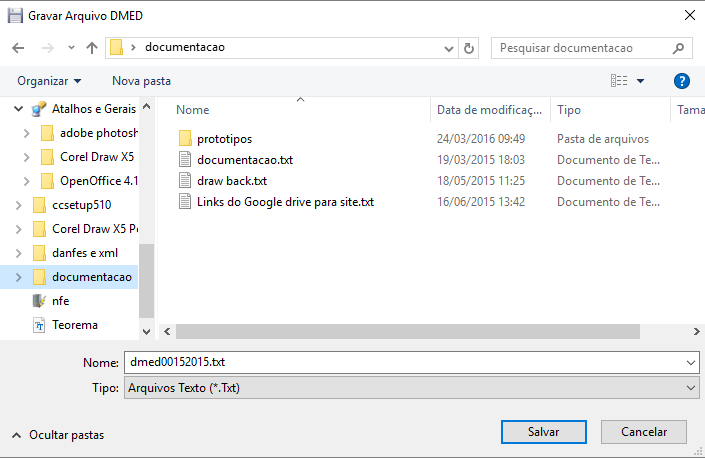
Task: Change the view layout icon
Action: [619, 81]
